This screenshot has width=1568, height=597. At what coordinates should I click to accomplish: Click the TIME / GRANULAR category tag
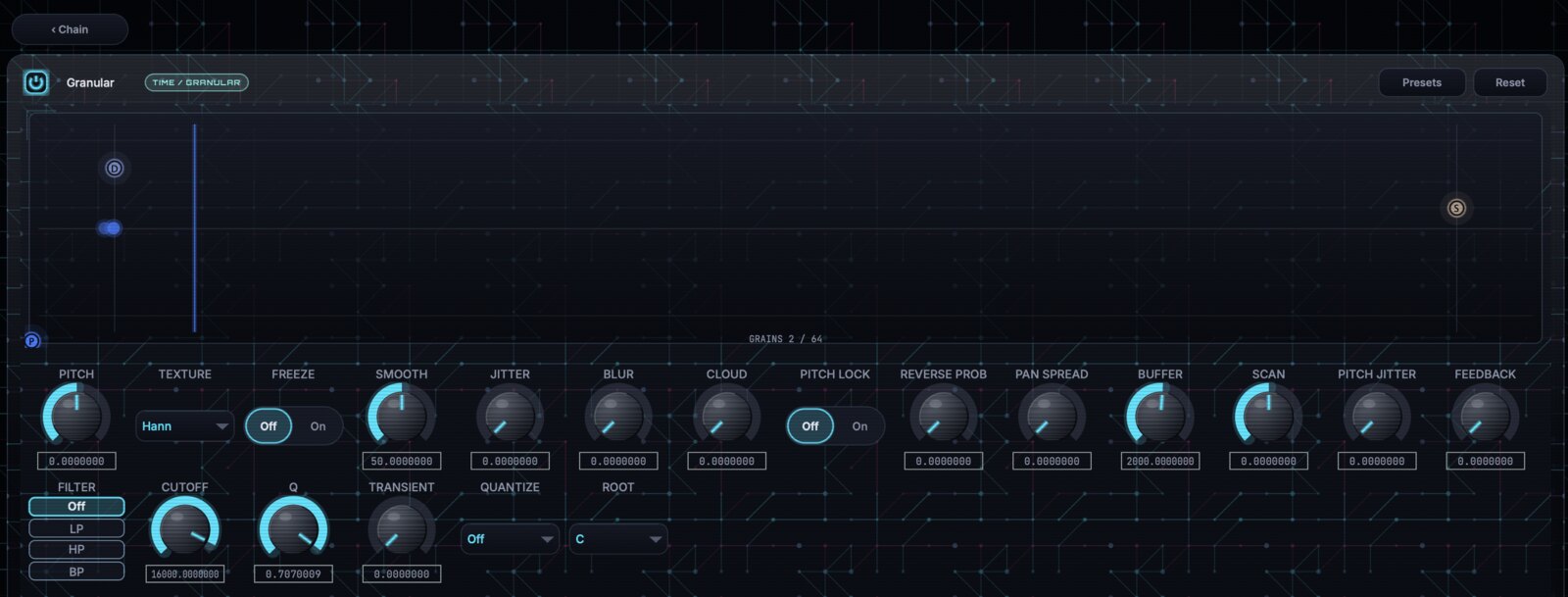point(197,82)
